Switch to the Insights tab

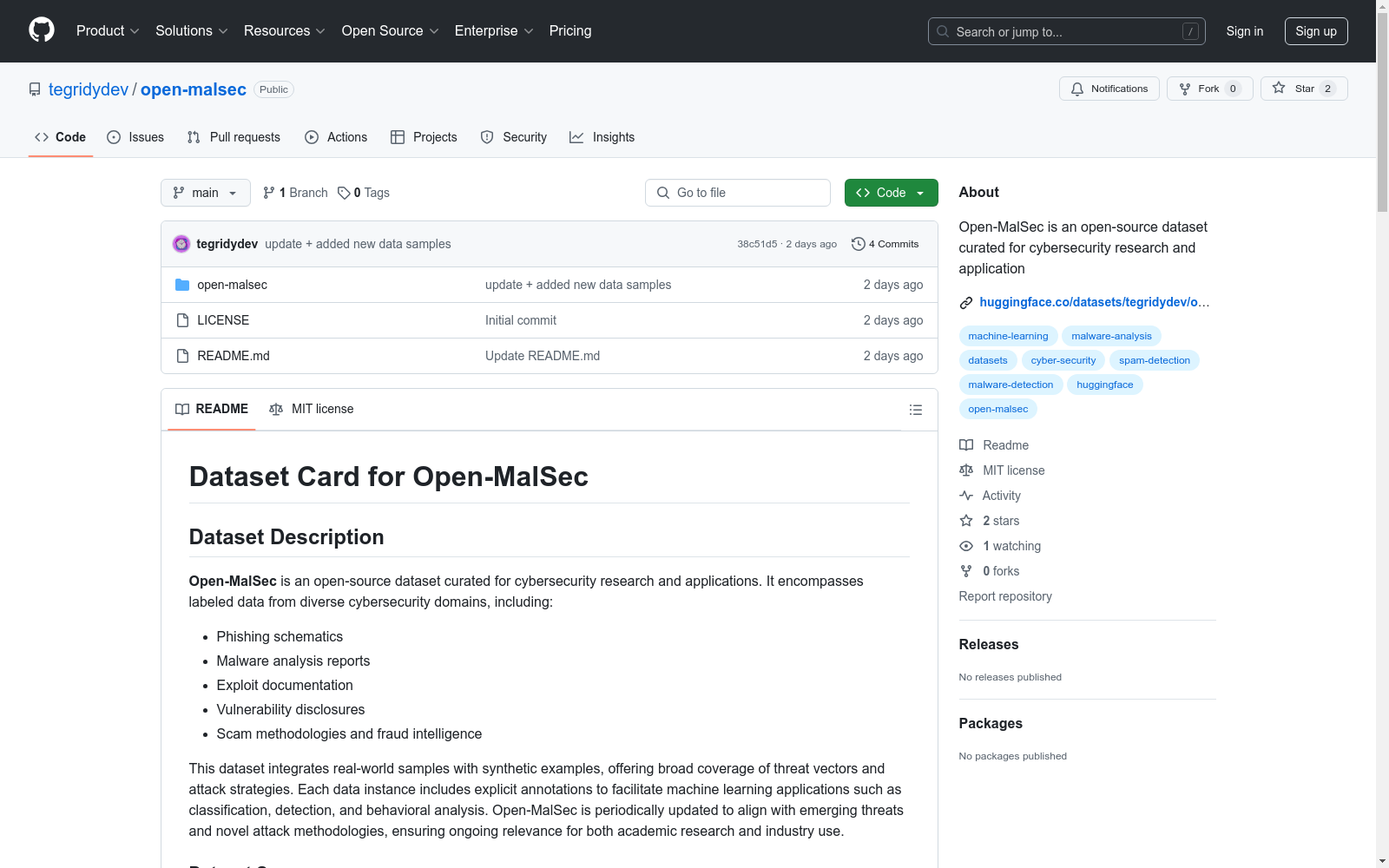[602, 137]
